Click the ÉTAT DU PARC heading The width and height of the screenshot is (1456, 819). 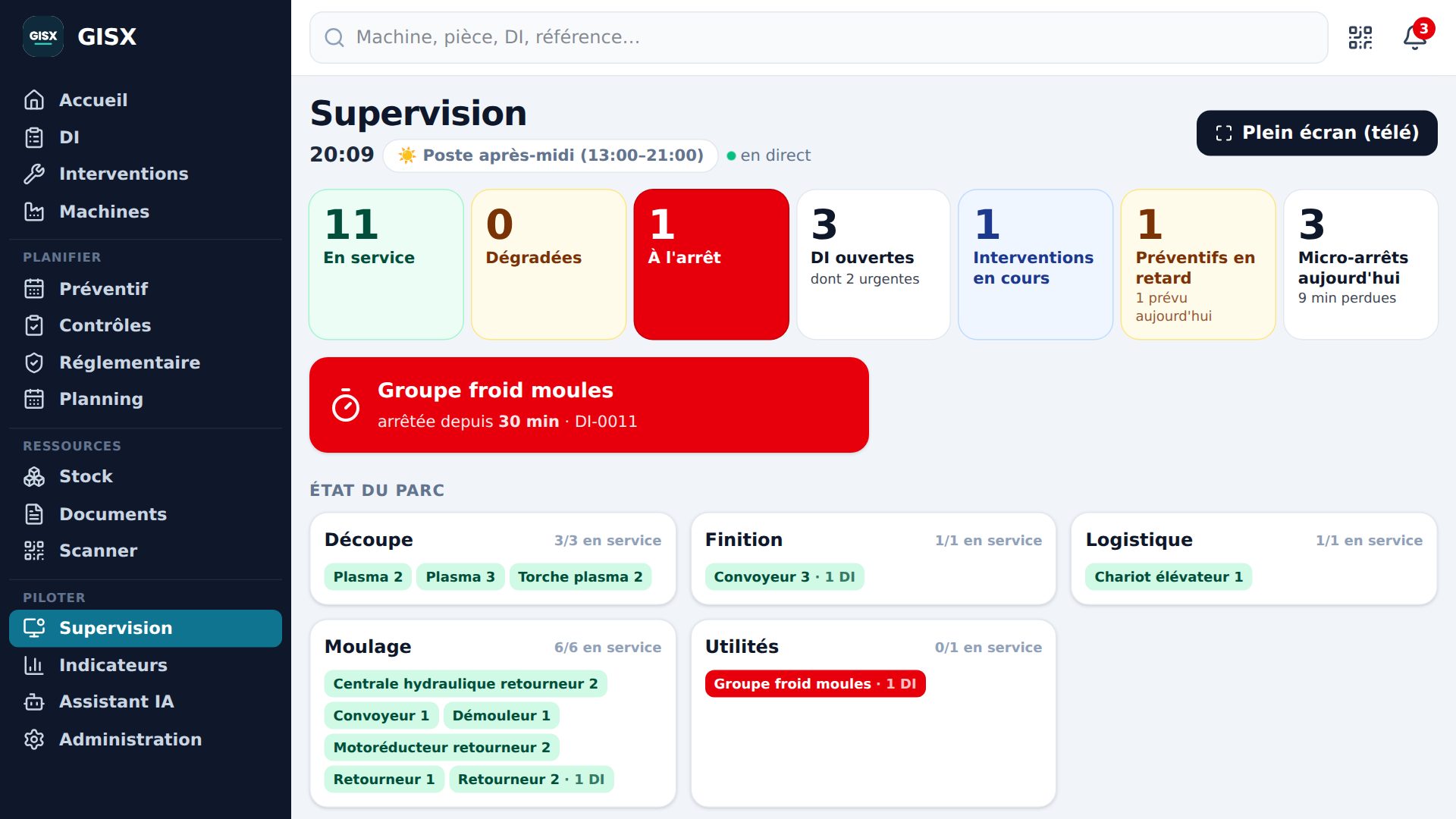(x=377, y=491)
